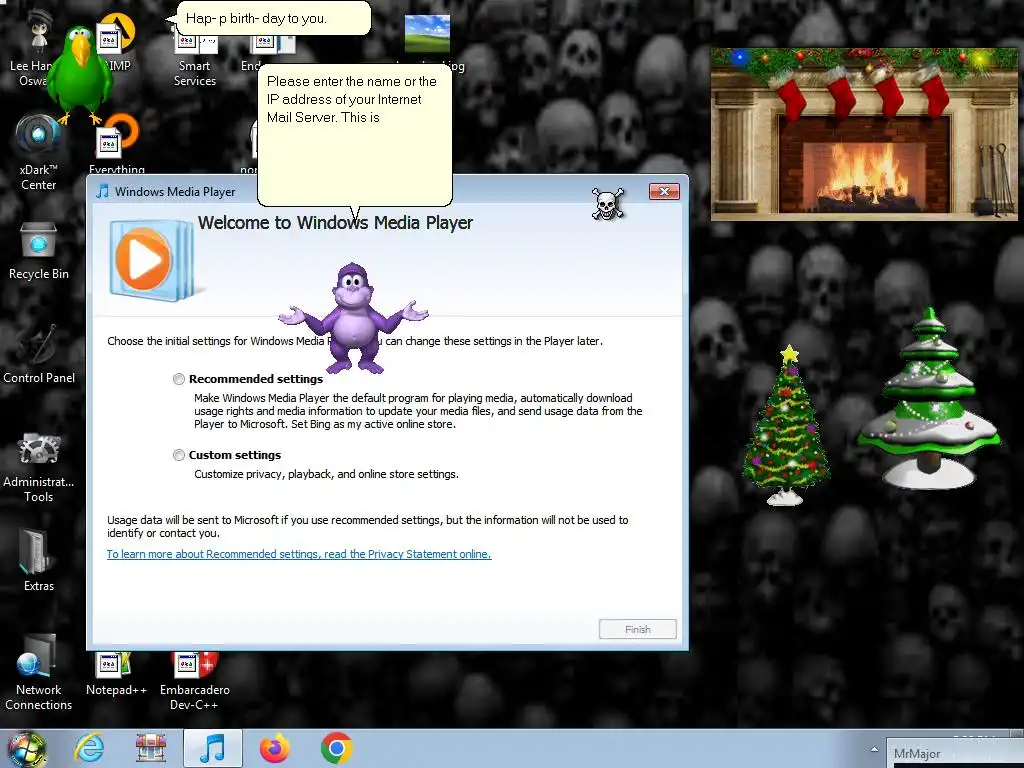Open the Administrative Tools desktop icon
1024x768 pixels.
coord(39,468)
